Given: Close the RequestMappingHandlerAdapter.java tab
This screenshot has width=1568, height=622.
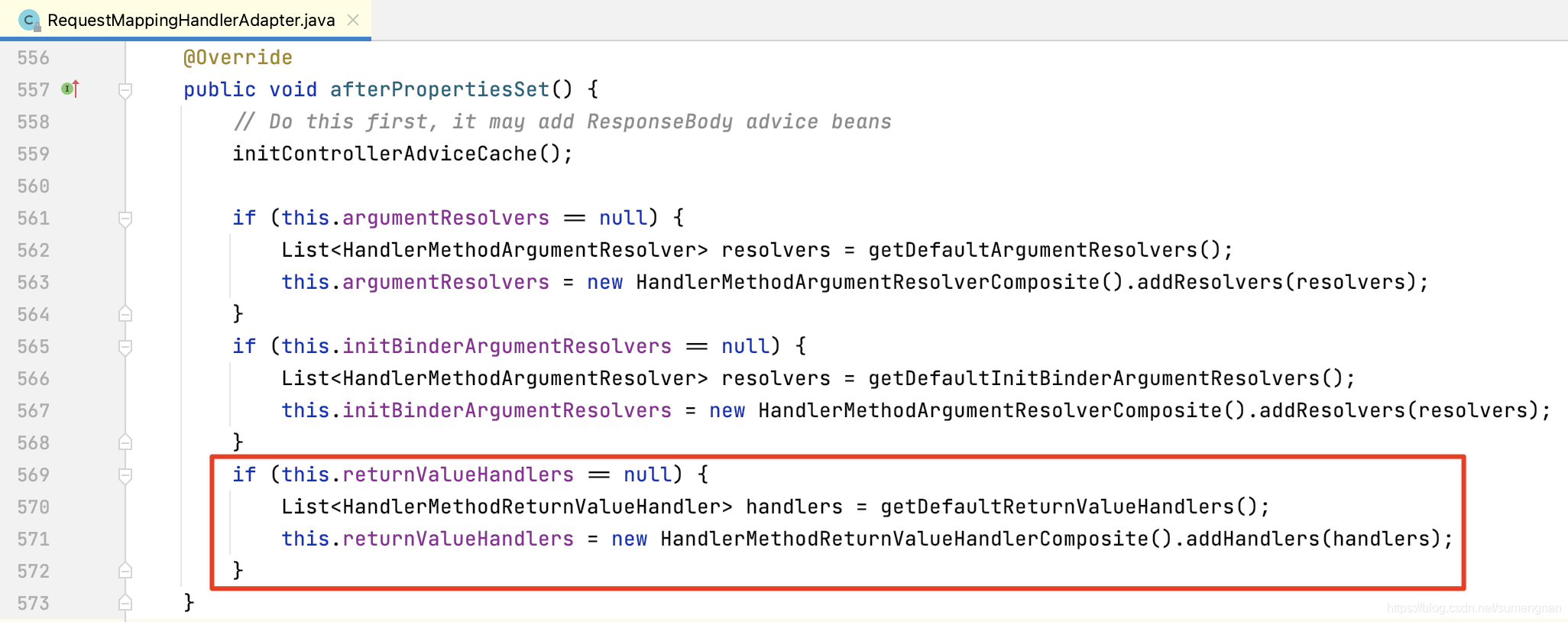Looking at the screenshot, I should (x=353, y=20).
